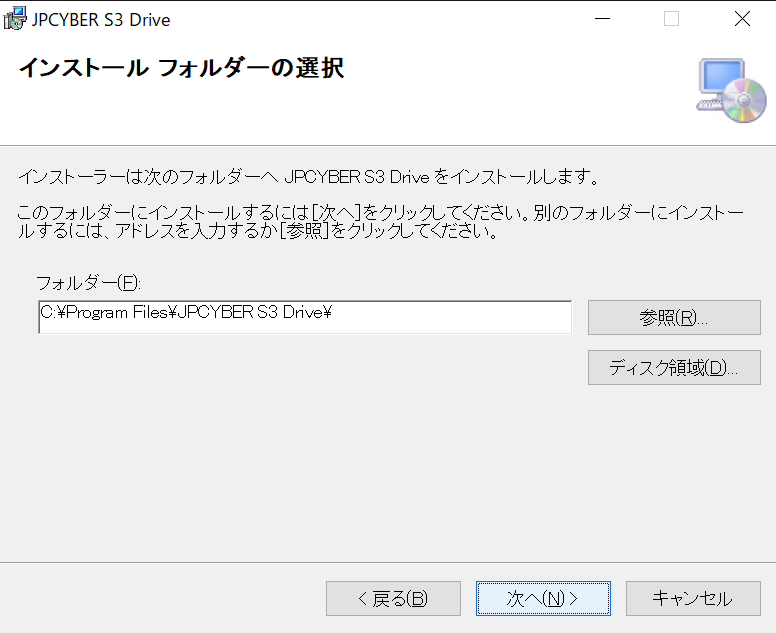Show disk space with ディスク領域(D)...
Viewport: 776px width, 633px height.
(x=674, y=368)
